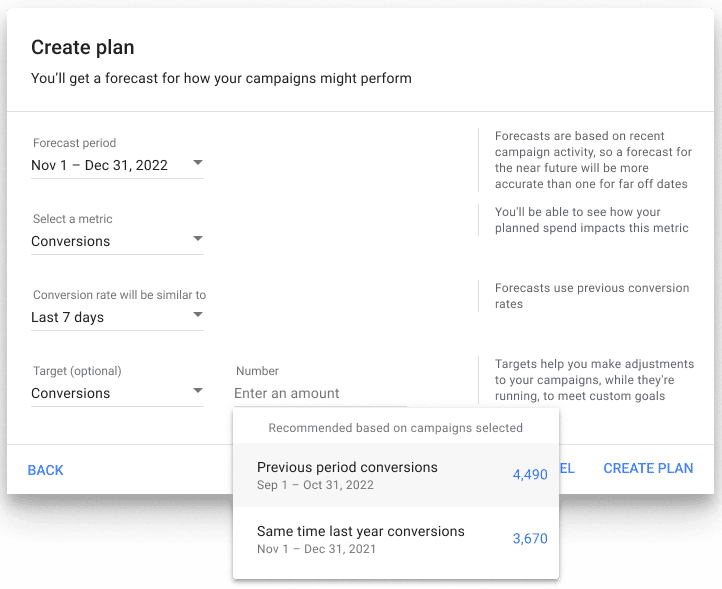This screenshot has width=722, height=589.
Task: Click the Nov 1 – Dec 31, 2021 date subtitle
Action: (x=316, y=549)
